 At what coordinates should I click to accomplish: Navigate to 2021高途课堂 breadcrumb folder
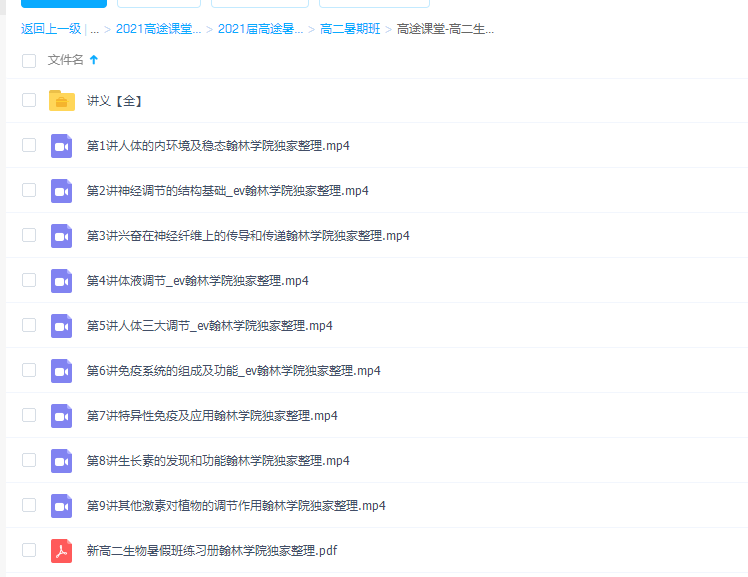158,29
